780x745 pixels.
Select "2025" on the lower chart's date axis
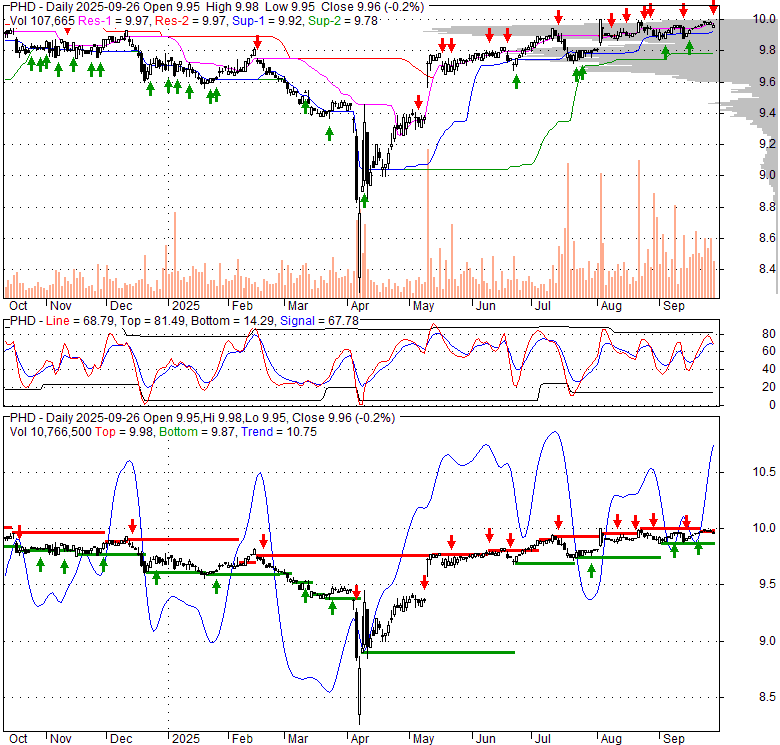tap(186, 739)
